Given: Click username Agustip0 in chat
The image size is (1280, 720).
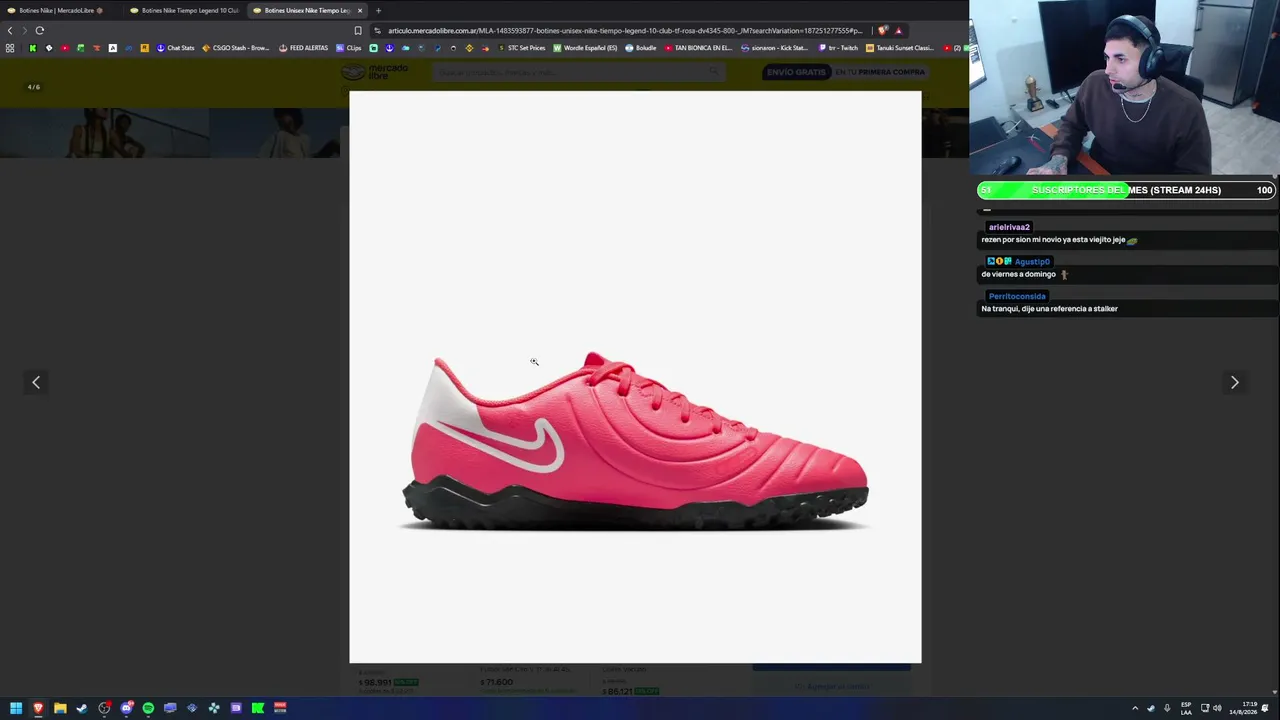Looking at the screenshot, I should pos(1032,261).
